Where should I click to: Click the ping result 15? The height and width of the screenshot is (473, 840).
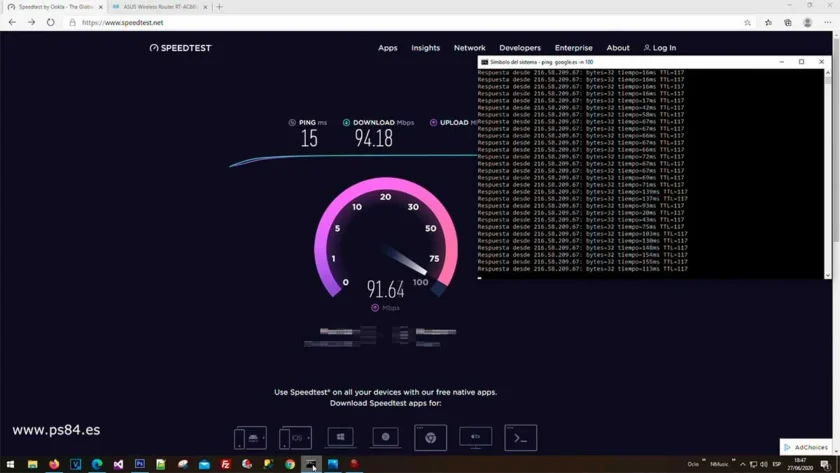[x=309, y=139]
